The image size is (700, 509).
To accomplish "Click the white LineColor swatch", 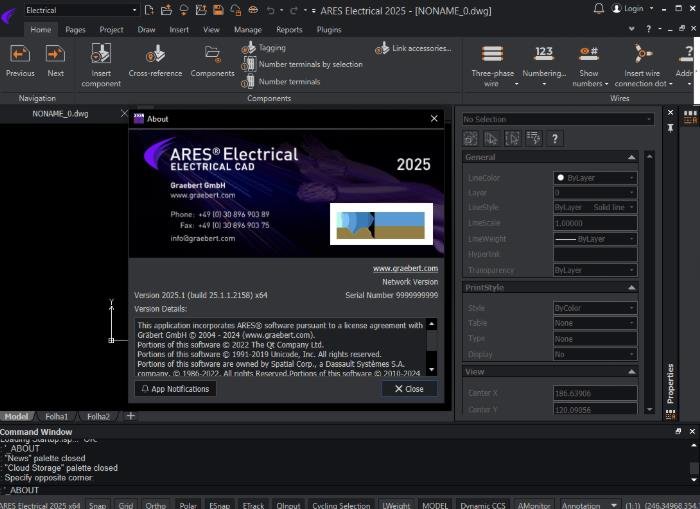I will click(x=561, y=178).
